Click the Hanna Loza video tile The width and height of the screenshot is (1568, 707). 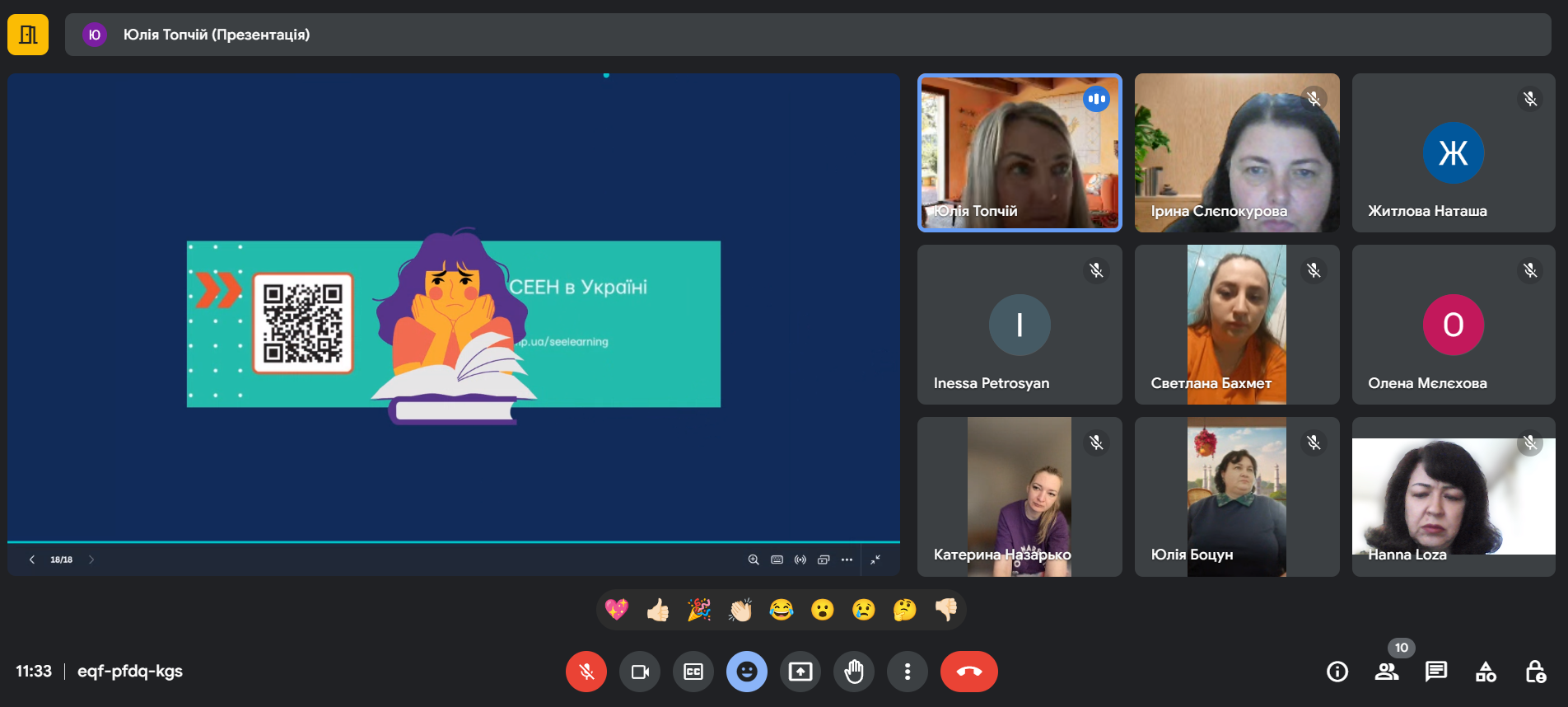[1454, 497]
